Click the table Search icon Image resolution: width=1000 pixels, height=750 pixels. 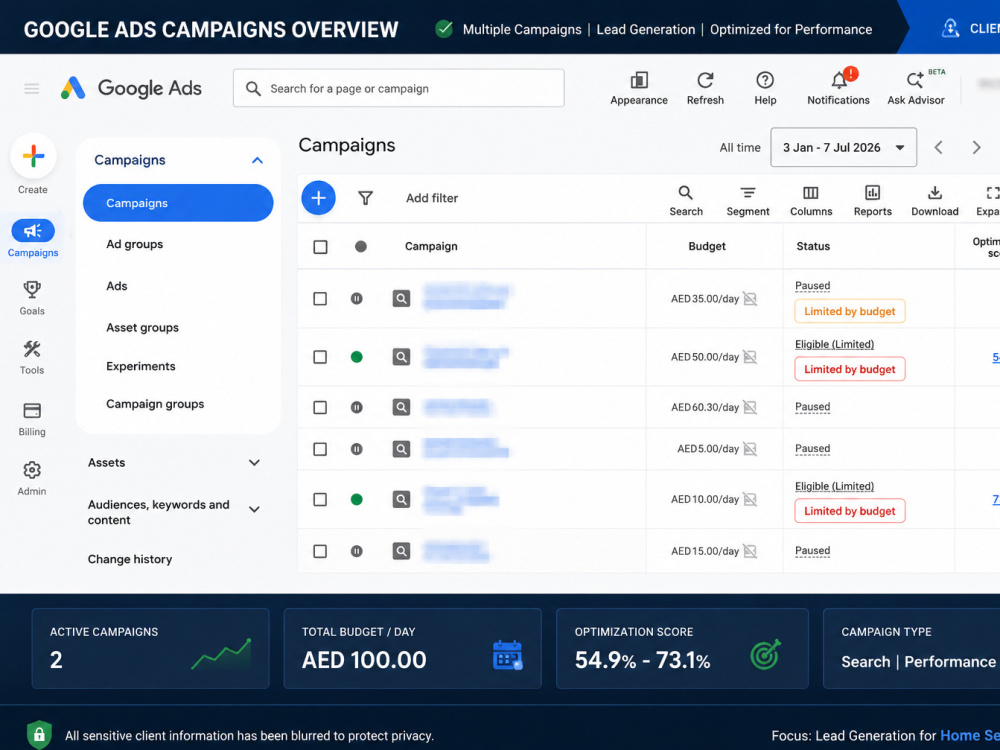click(686, 193)
